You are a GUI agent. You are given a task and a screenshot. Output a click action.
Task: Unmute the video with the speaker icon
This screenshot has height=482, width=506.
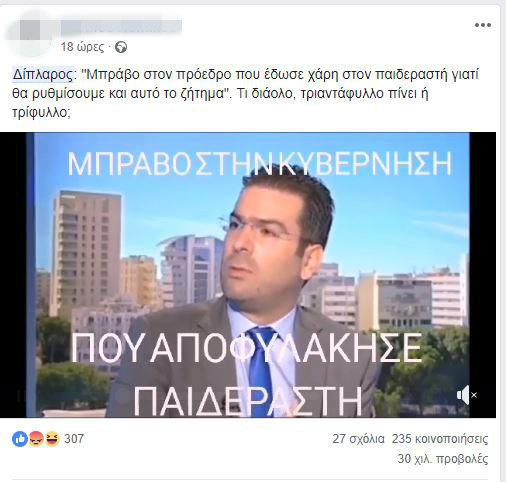pyautogui.click(x=466, y=395)
